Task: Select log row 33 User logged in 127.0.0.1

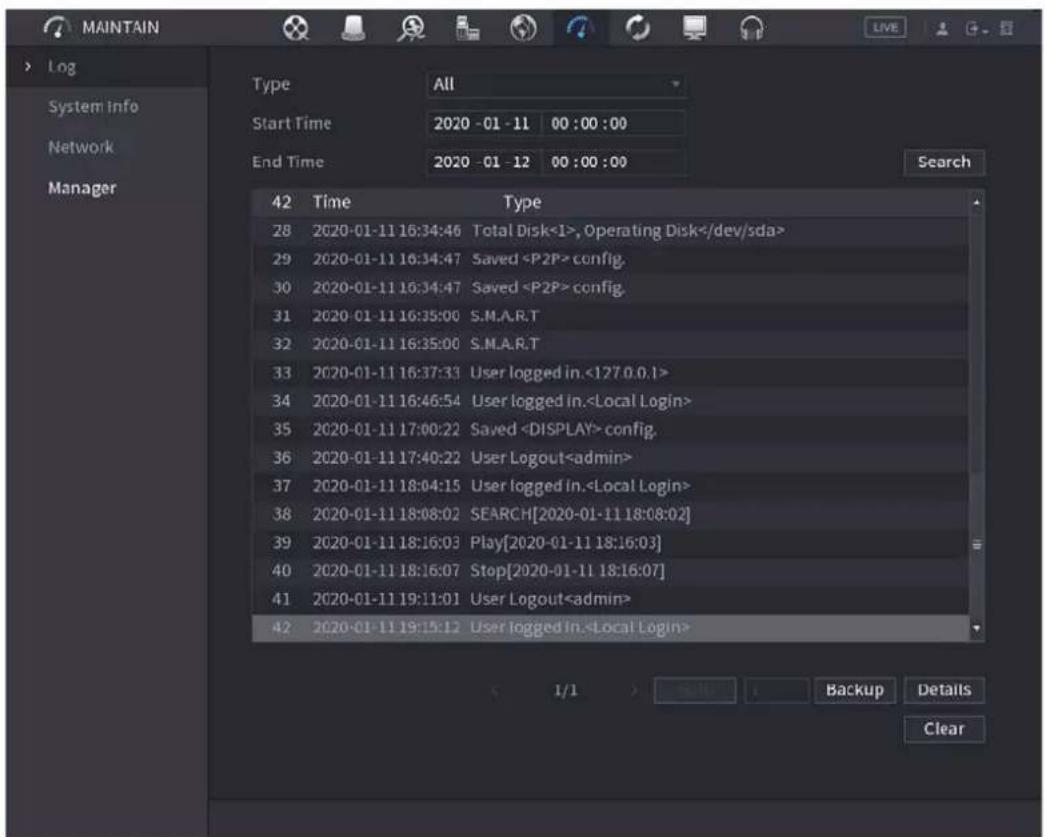Action: 610,373
